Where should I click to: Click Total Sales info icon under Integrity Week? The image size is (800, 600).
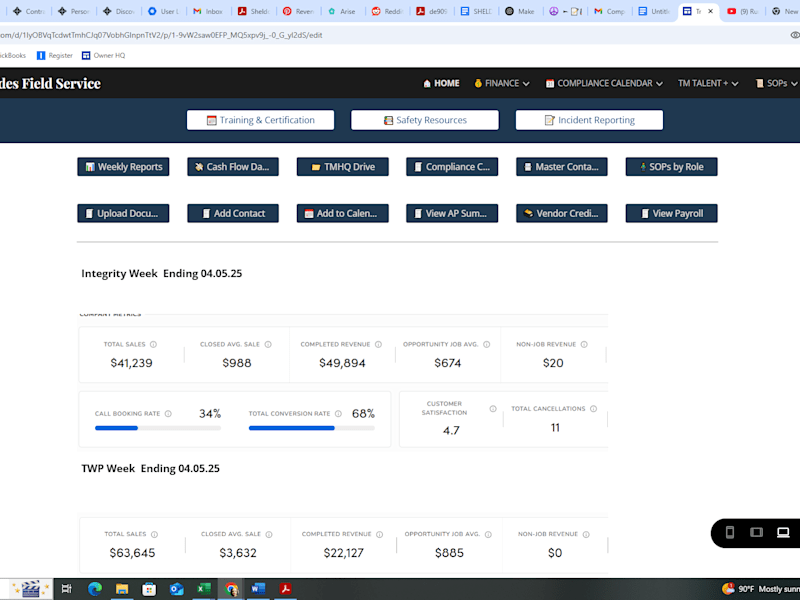153,344
